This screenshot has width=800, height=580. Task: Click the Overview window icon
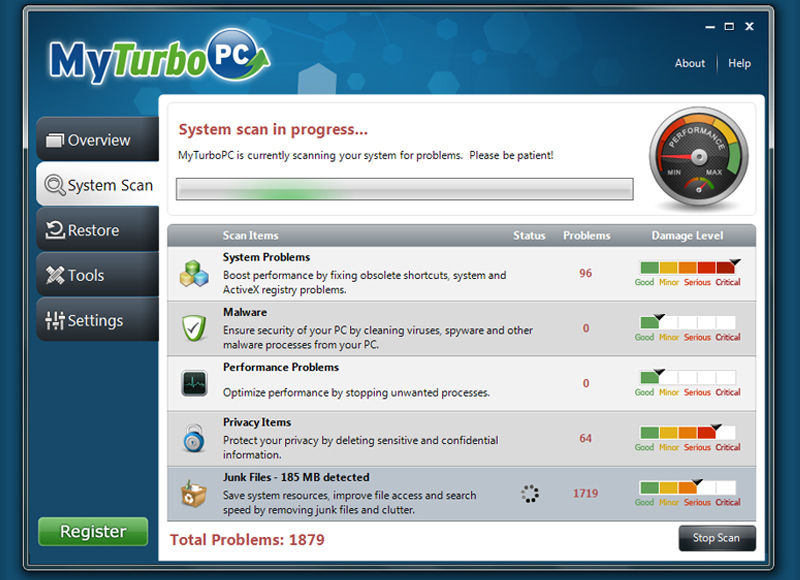(x=55, y=140)
